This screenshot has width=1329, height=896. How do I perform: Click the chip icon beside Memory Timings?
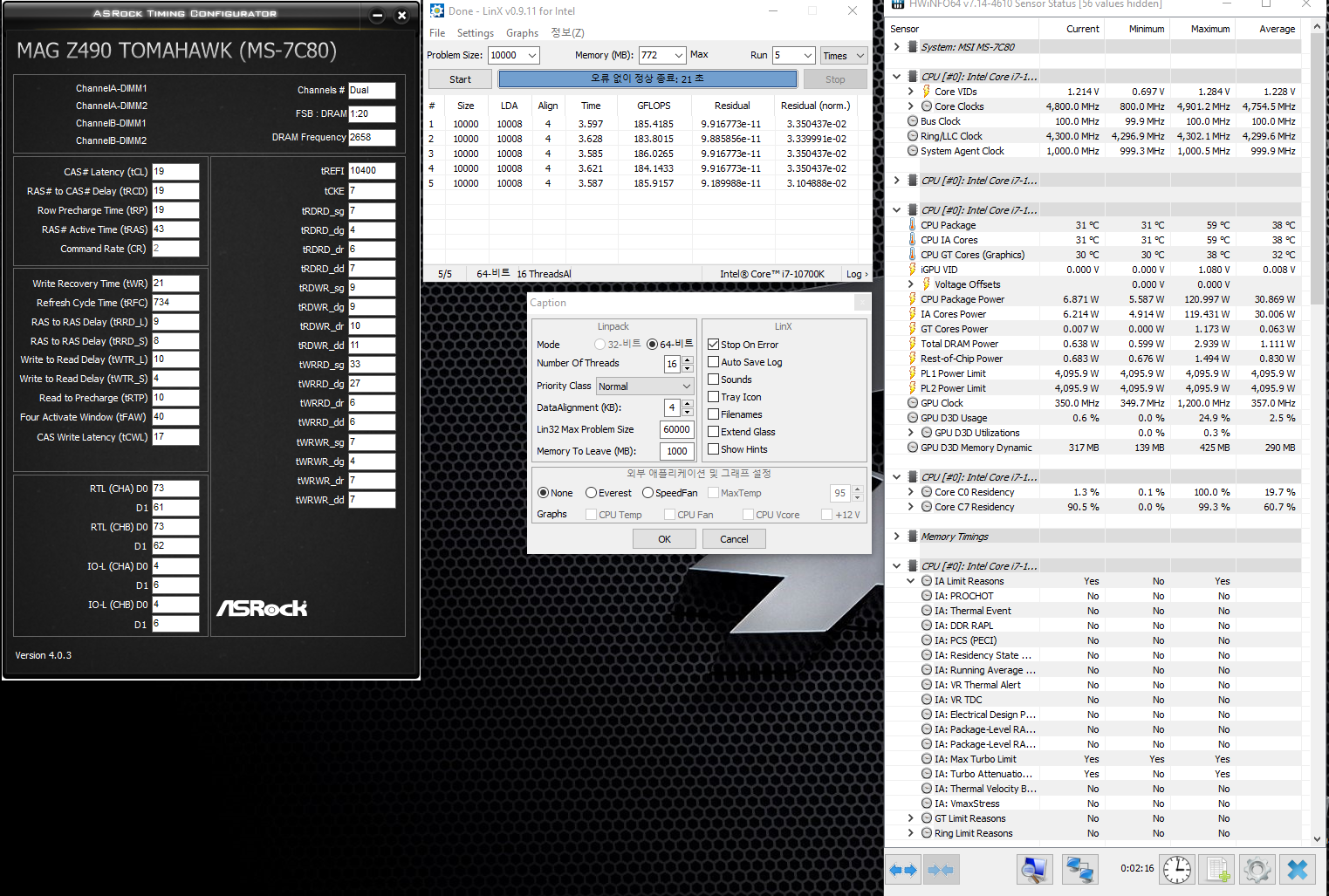pos(913,537)
